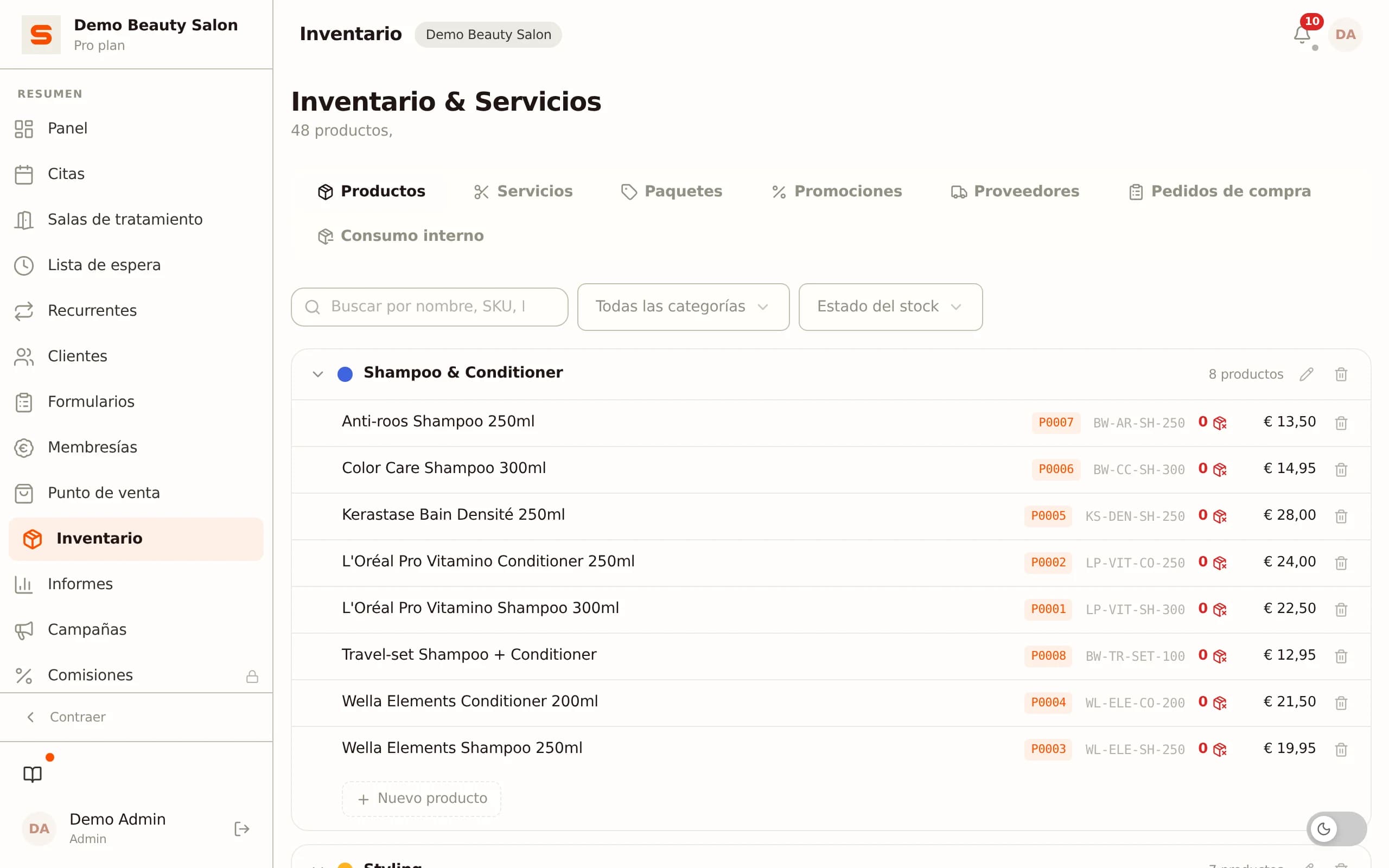Click Nuevo producto button

pos(421,799)
